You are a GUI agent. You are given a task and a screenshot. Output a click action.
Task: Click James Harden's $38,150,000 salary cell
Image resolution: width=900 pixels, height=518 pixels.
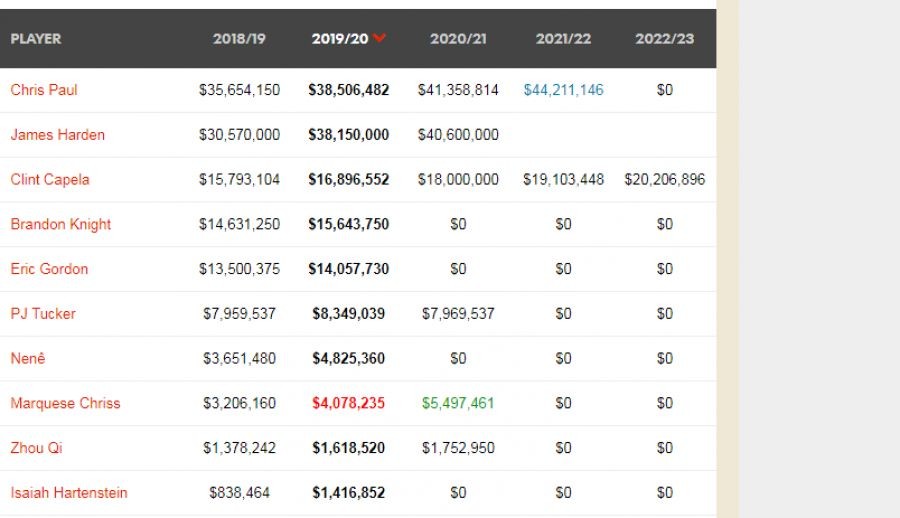(348, 135)
